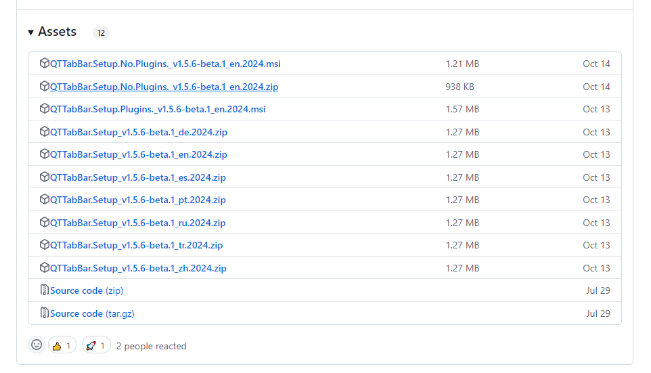
Task: Click package icon beside beta.1_tr.2024.zip
Action: pos(44,244)
